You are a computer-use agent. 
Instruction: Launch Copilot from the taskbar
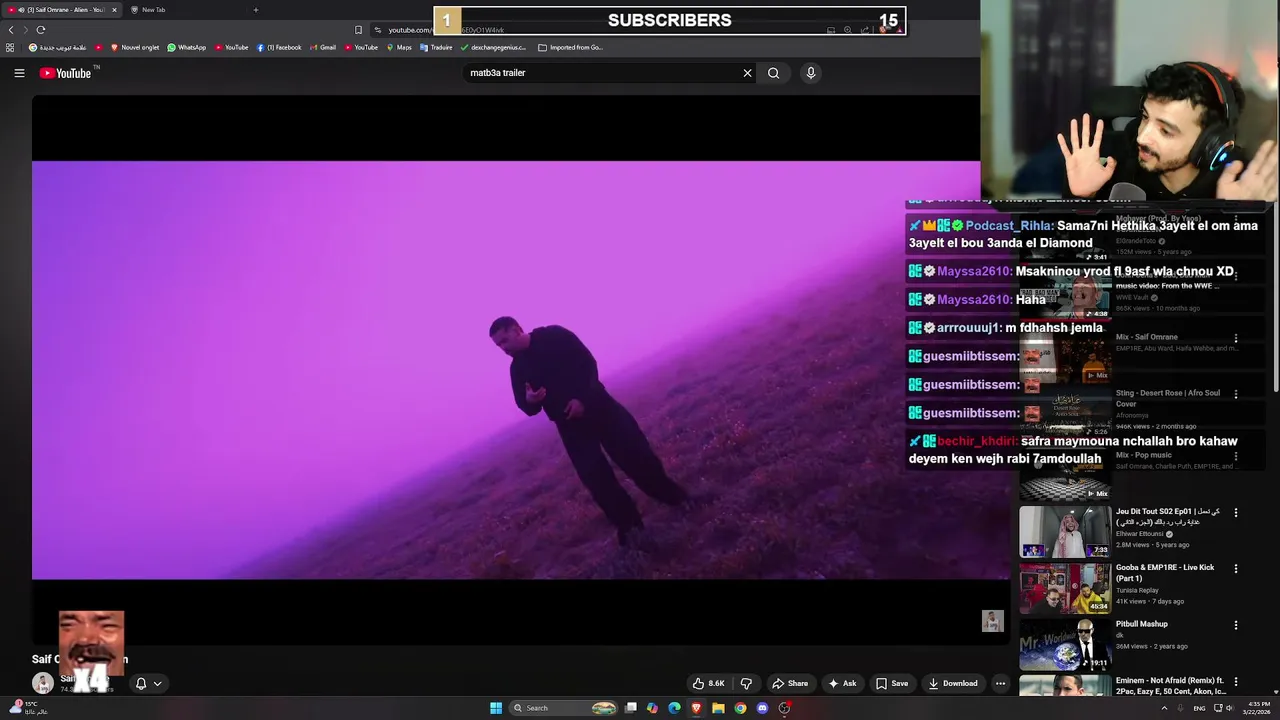[x=652, y=708]
